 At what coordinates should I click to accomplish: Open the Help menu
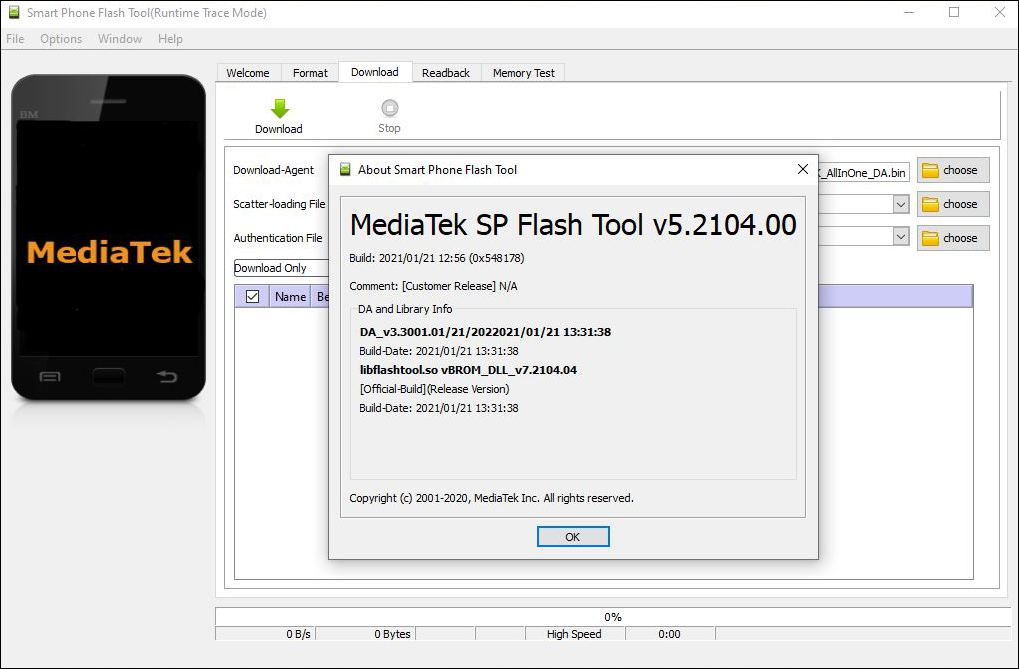pos(170,39)
